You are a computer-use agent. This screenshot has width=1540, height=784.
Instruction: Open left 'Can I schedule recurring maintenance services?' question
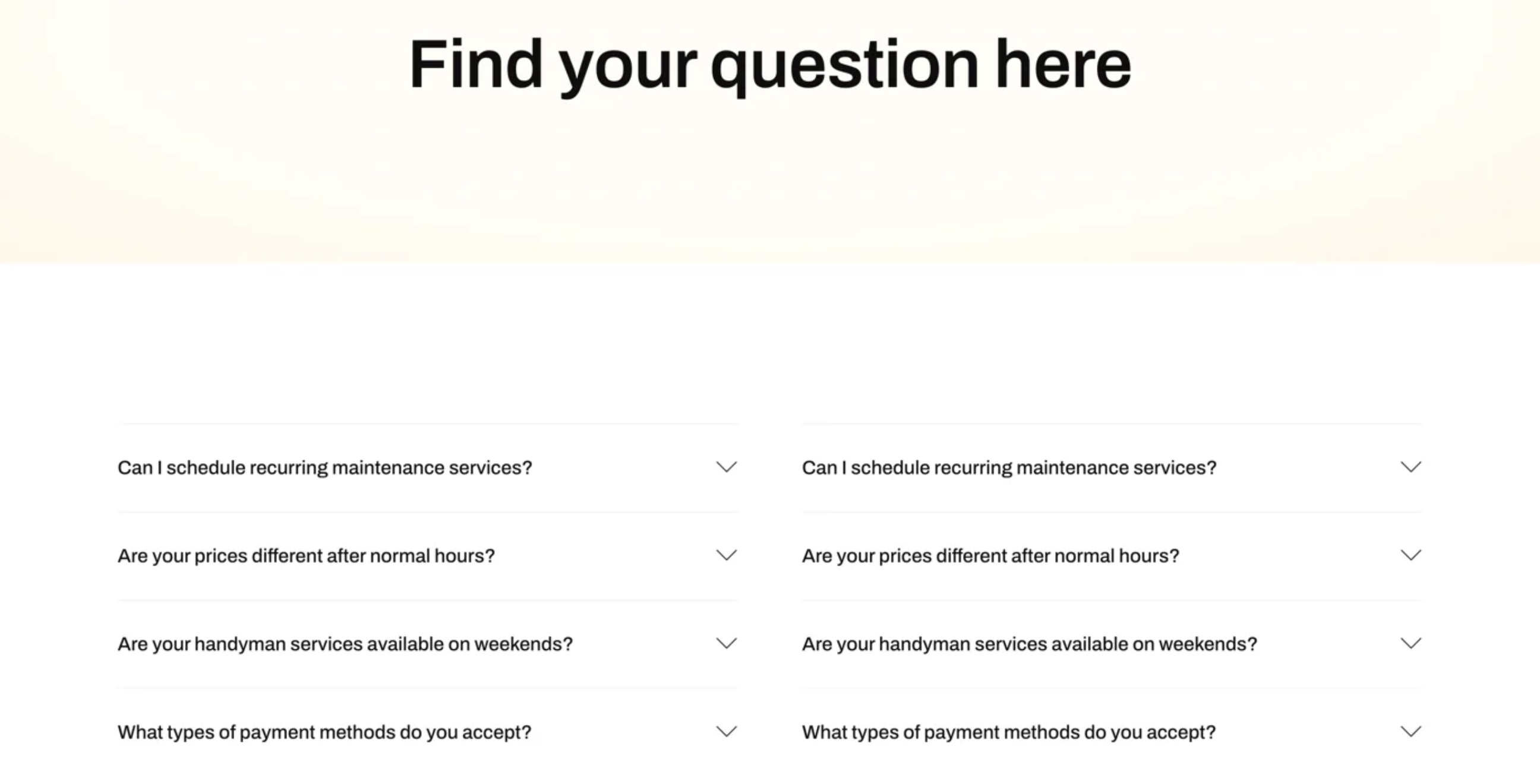coord(324,467)
